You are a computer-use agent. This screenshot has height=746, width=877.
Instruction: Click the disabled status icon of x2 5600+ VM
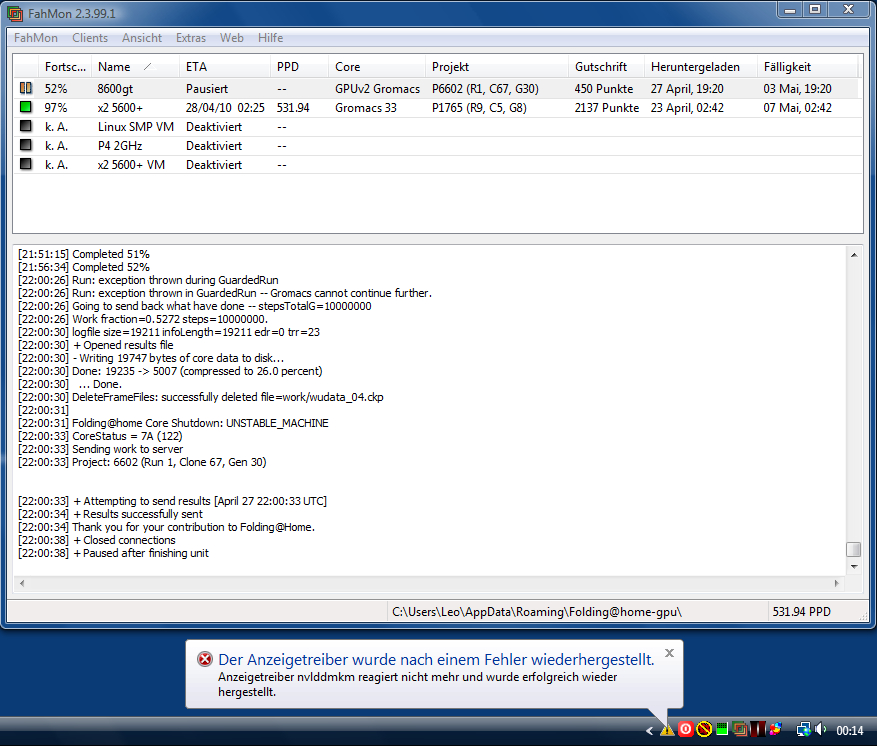(26, 164)
